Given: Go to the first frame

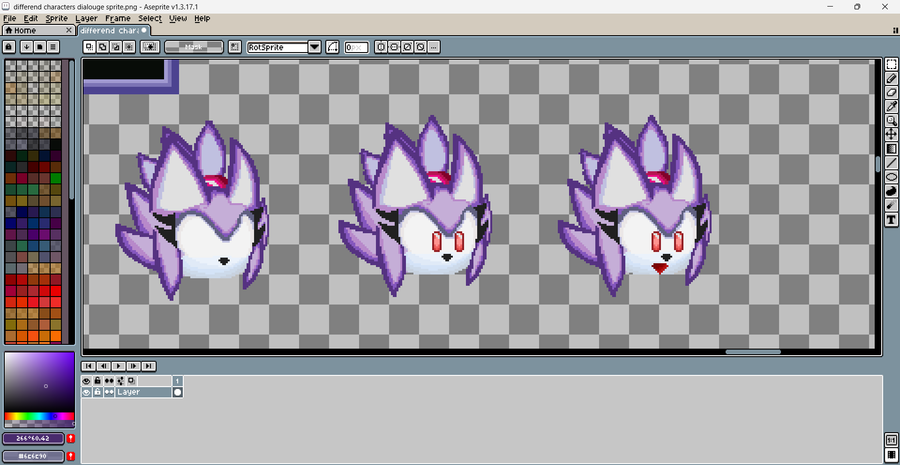Looking at the screenshot, I should (x=89, y=366).
